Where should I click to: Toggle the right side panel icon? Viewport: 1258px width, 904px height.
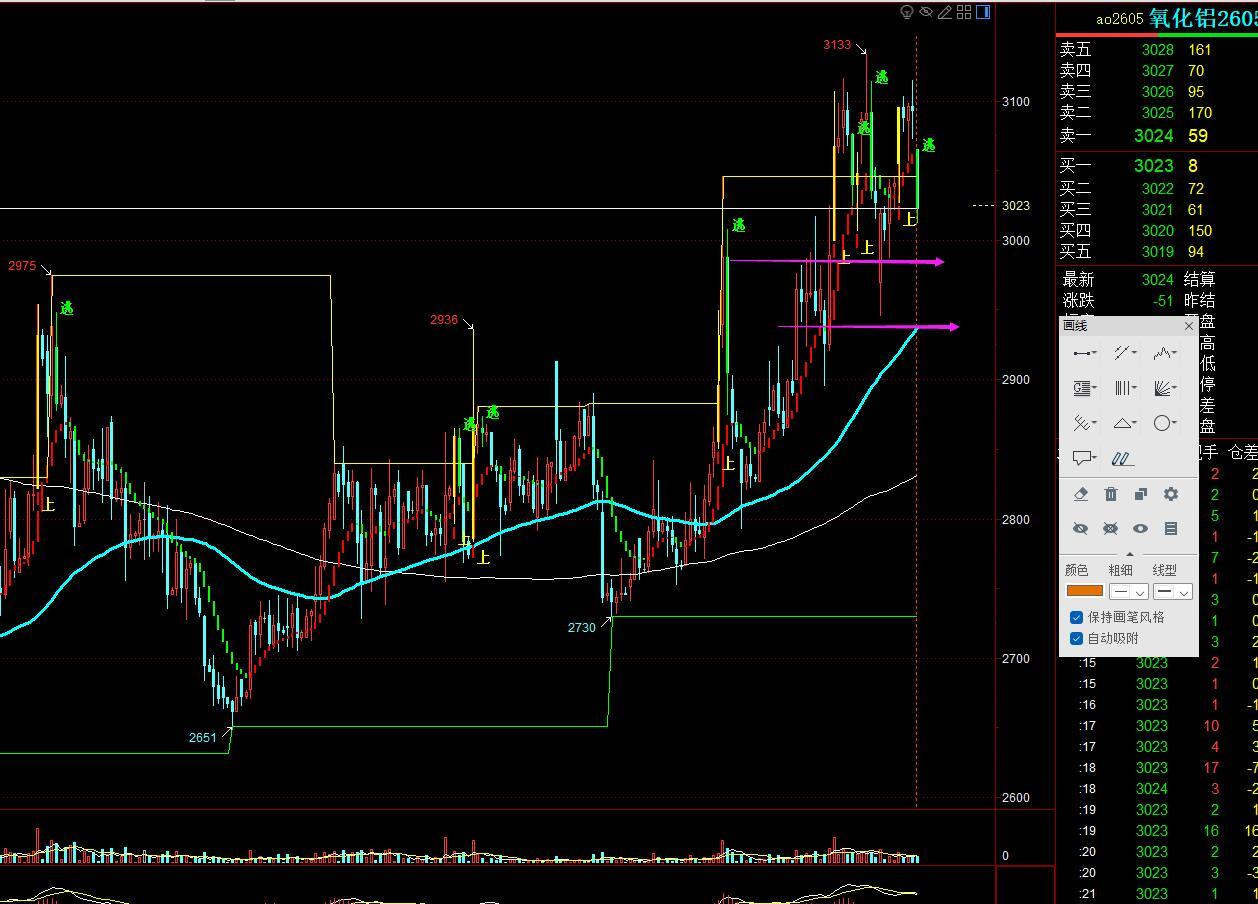pyautogui.click(x=983, y=12)
